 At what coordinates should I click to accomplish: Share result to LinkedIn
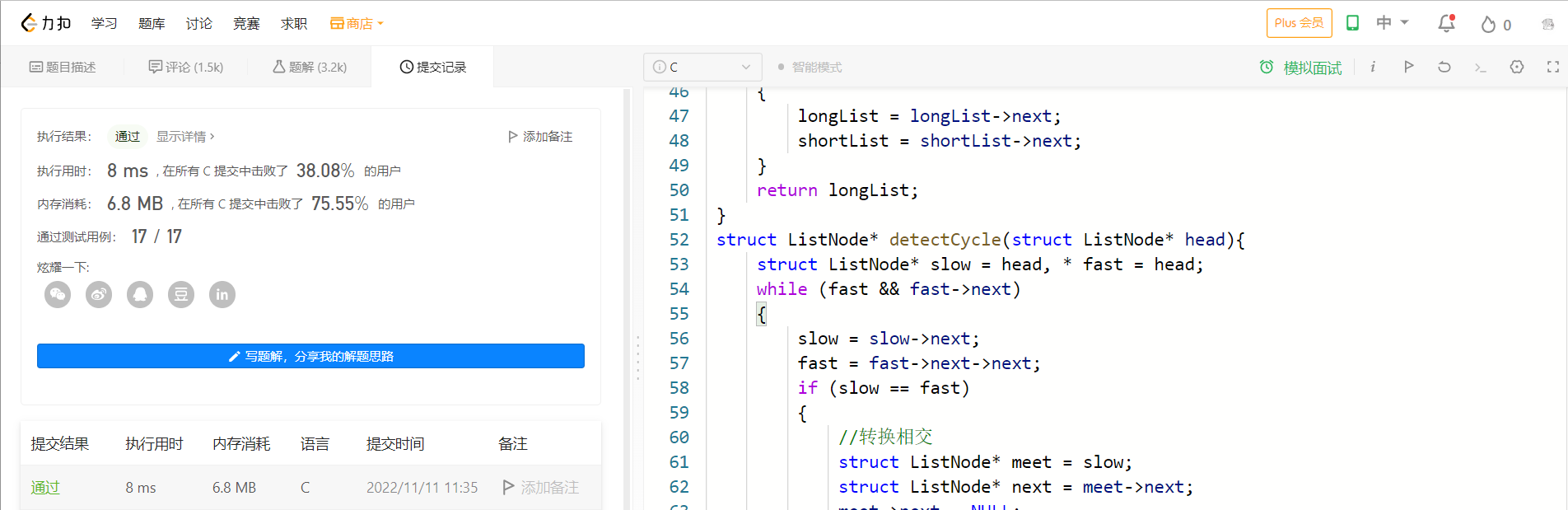(x=222, y=294)
